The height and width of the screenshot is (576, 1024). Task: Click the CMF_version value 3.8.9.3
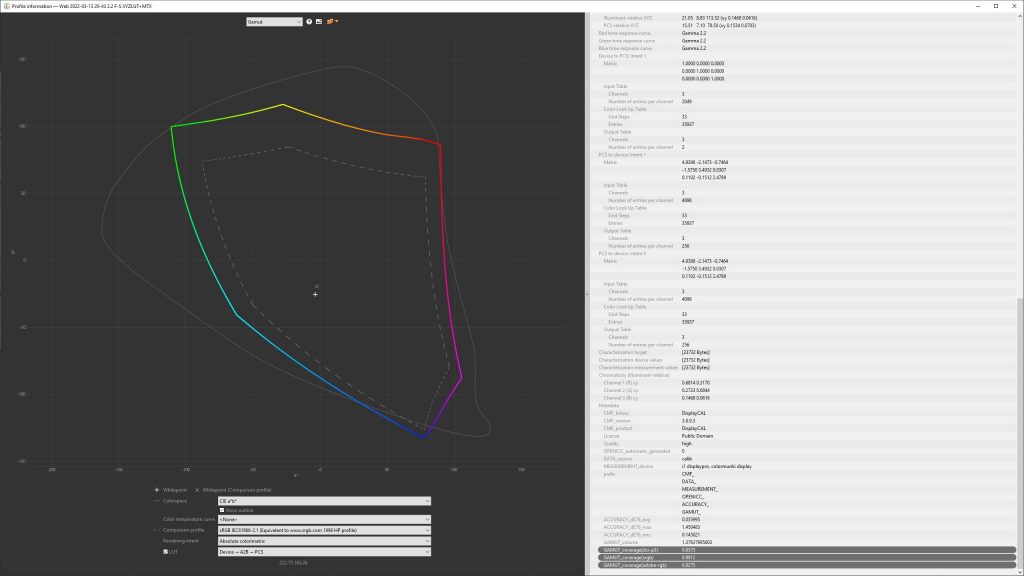(x=689, y=421)
